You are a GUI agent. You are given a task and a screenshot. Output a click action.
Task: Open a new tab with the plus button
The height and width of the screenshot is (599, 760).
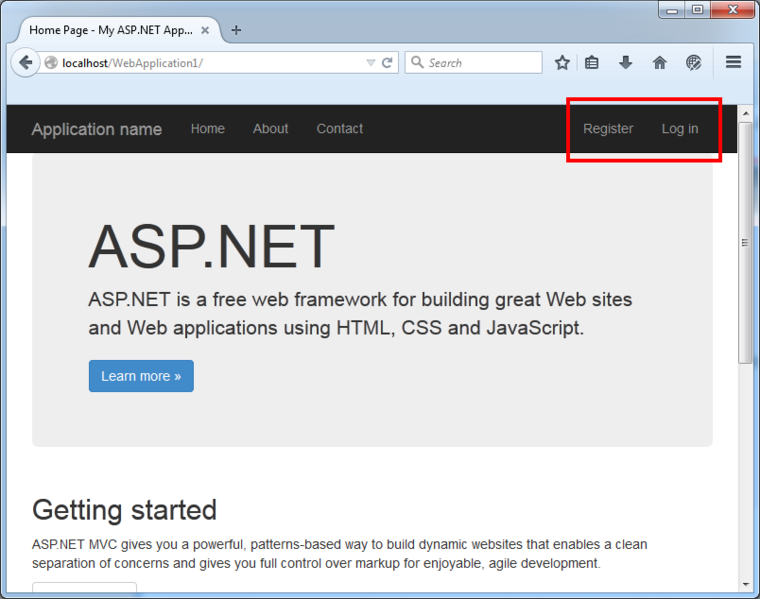point(236,30)
